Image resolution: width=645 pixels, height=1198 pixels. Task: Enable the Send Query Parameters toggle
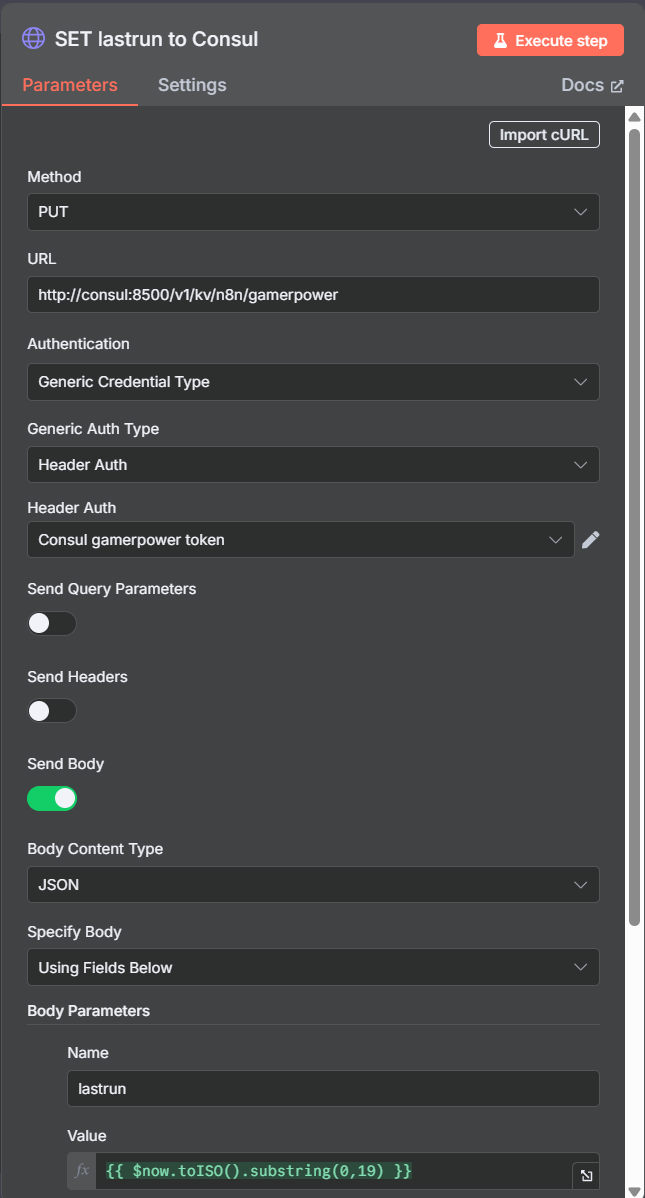pyautogui.click(x=52, y=624)
